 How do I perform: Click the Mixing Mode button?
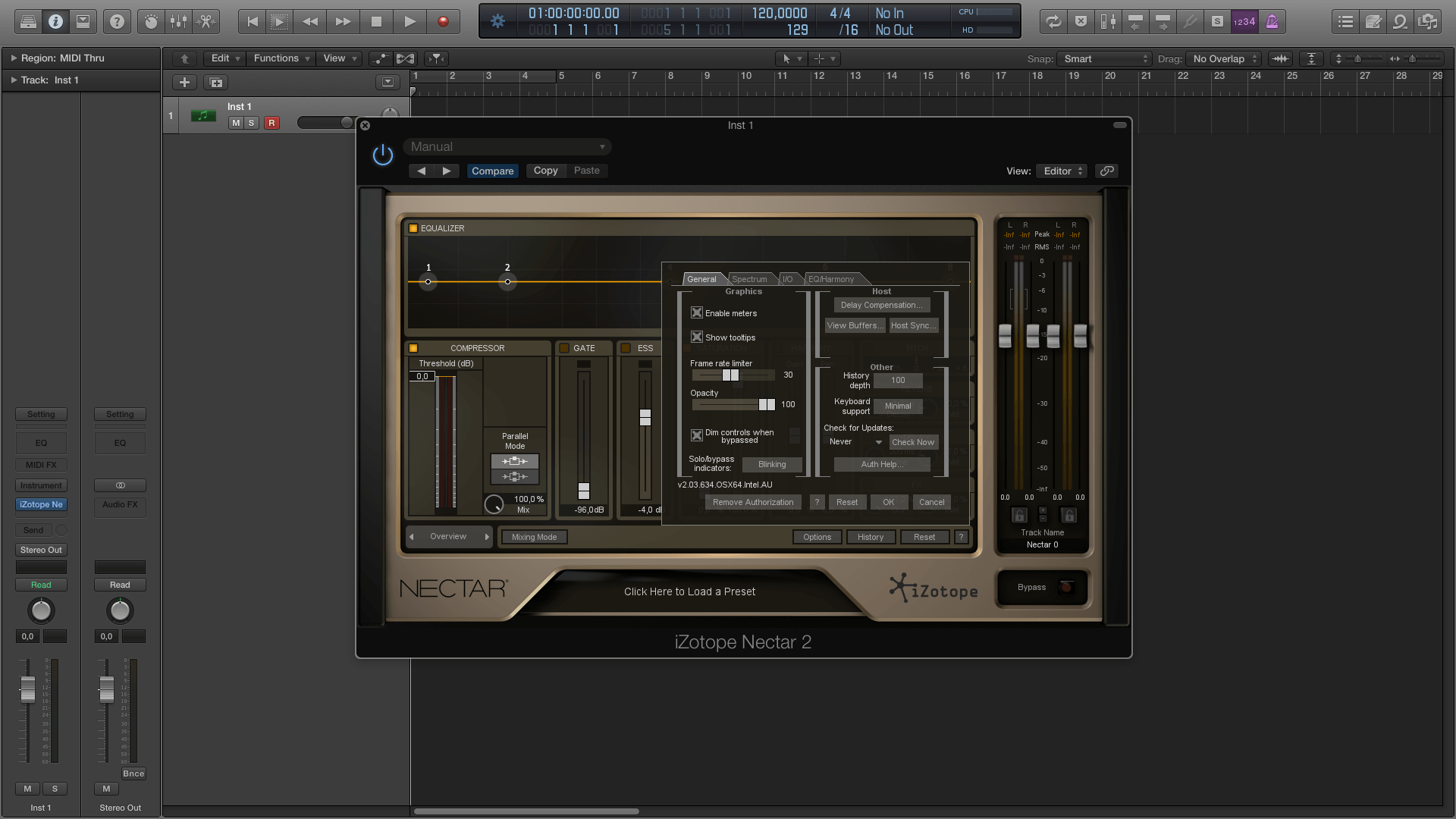click(535, 537)
